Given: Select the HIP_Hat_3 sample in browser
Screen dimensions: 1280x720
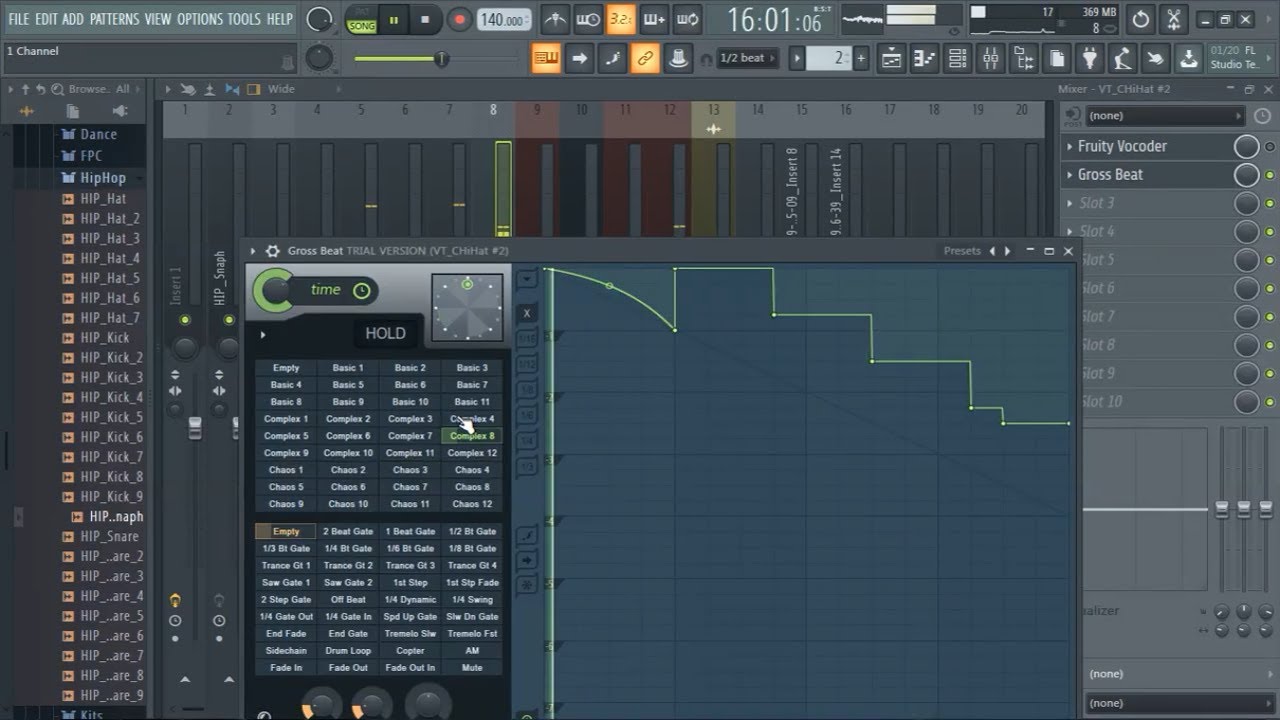Looking at the screenshot, I should pyautogui.click(x=109, y=238).
